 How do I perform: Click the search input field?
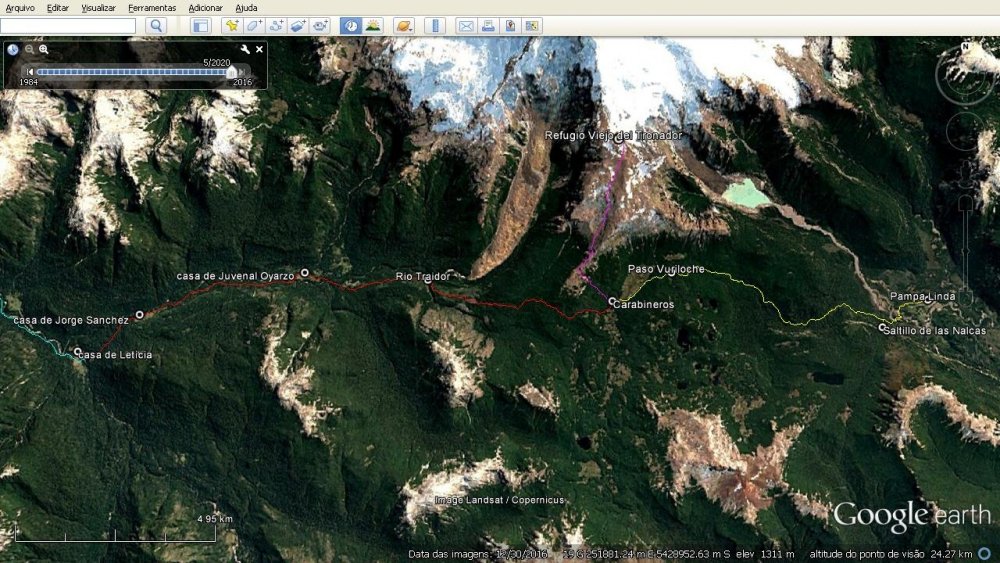[68, 26]
